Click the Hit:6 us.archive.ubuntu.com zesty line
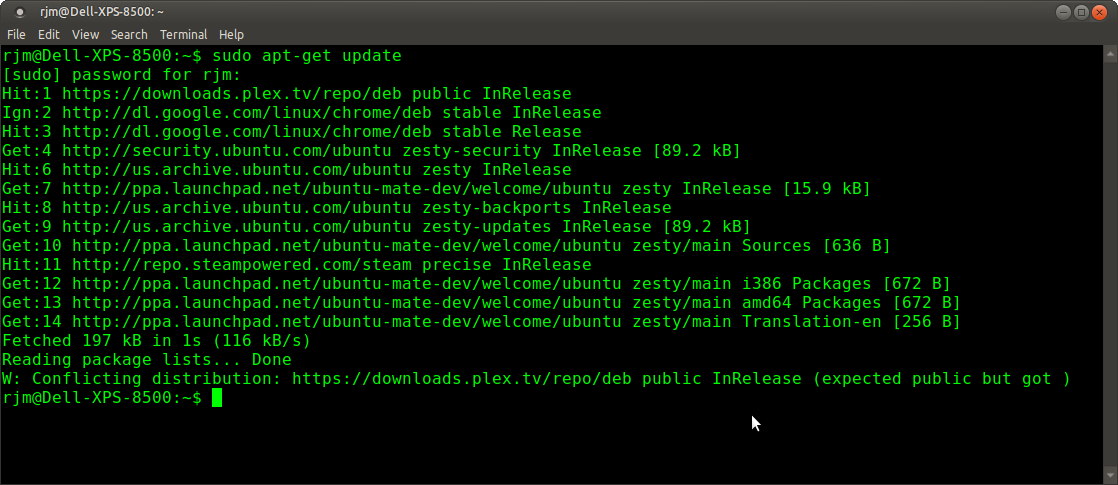 (x=287, y=170)
